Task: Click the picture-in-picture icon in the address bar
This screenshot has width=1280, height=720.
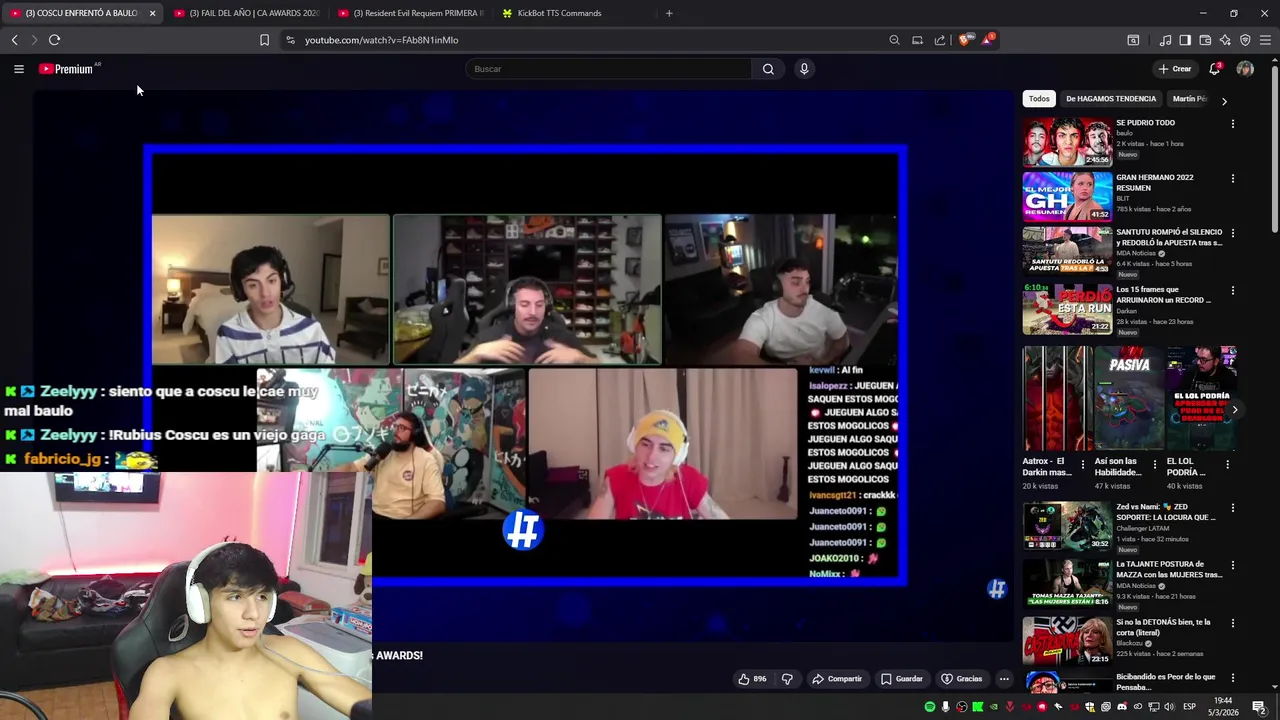Action: (x=917, y=40)
